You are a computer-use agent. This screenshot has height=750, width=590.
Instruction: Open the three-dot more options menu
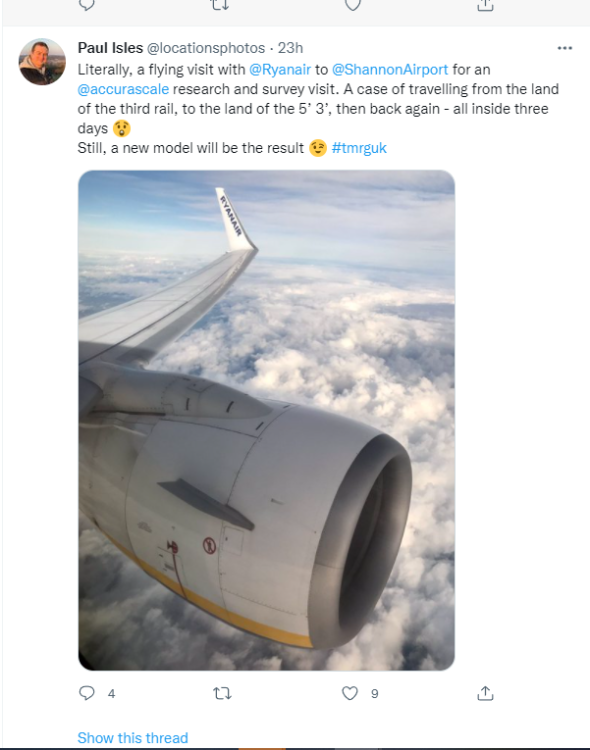[565, 48]
